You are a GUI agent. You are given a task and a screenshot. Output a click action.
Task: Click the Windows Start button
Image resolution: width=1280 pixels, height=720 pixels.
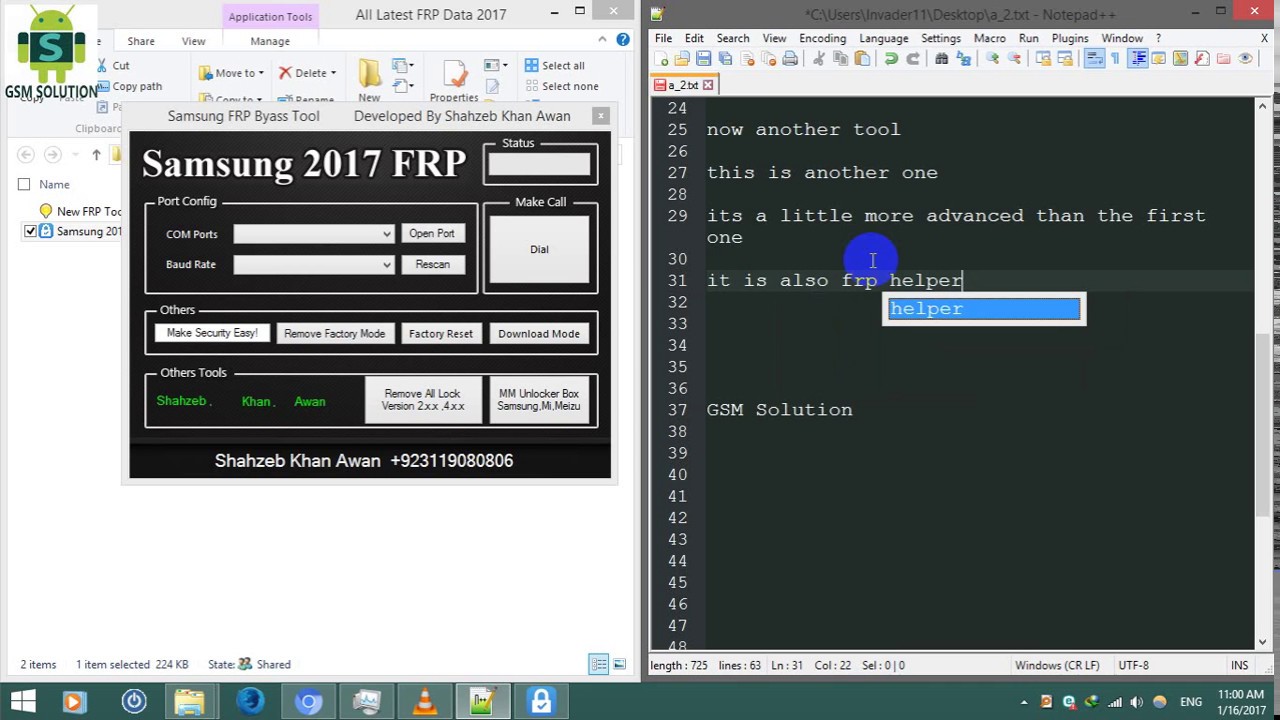[x=22, y=701]
